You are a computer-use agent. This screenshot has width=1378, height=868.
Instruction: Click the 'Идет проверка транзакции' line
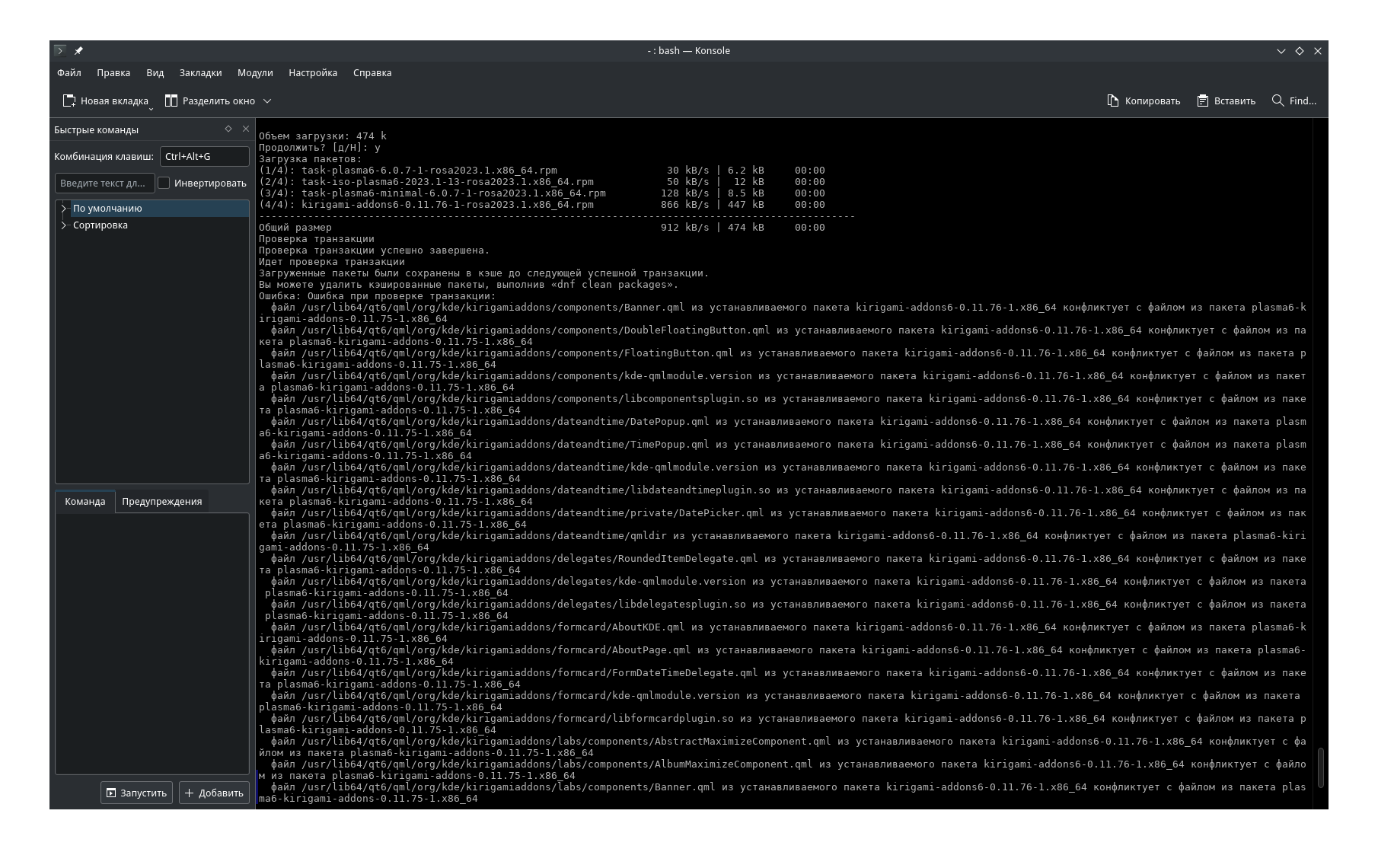(332, 262)
